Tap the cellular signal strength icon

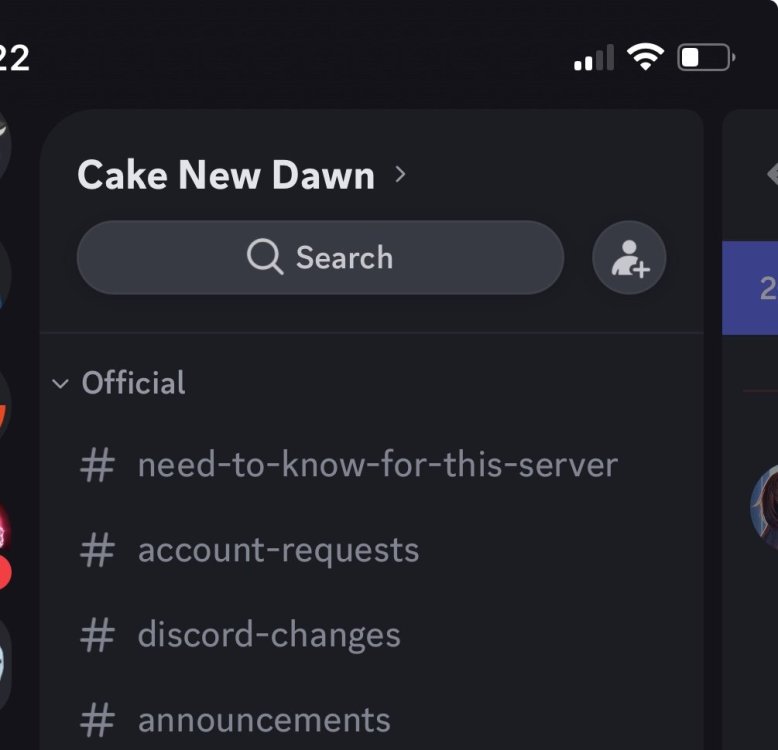click(x=594, y=60)
